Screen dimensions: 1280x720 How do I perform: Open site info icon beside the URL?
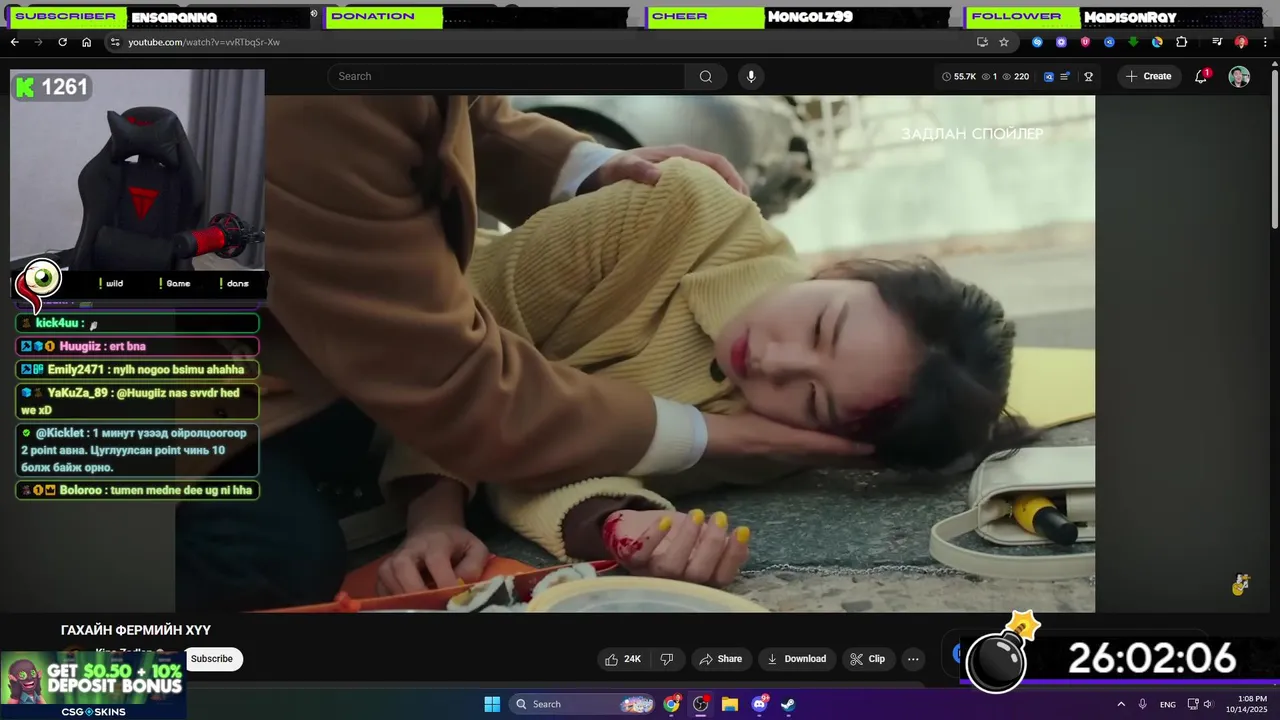tap(115, 42)
